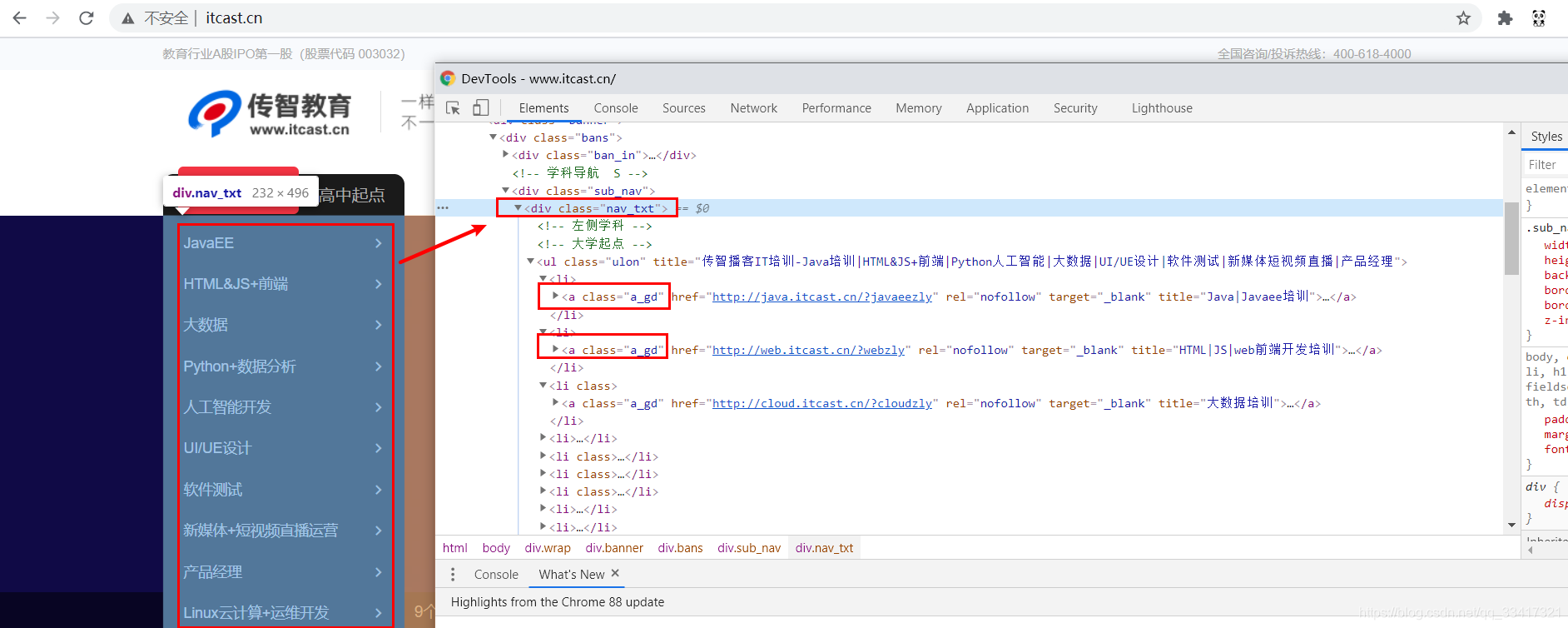Open the Security tab
This screenshot has height=628, width=1568.
pos(1075,108)
